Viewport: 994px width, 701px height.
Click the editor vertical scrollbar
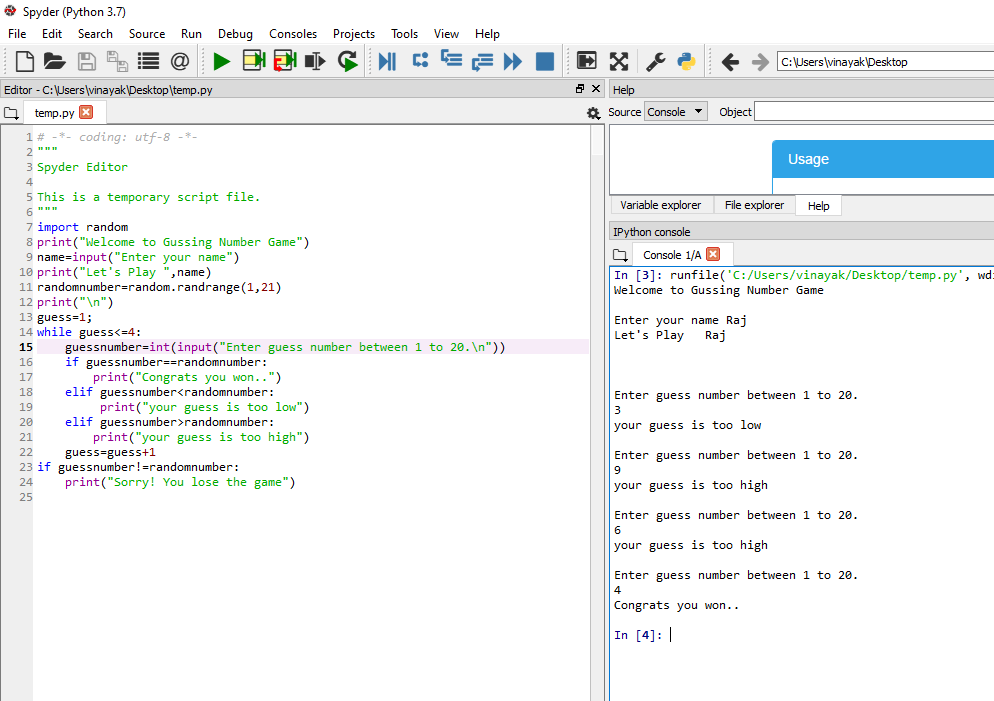click(x=597, y=412)
